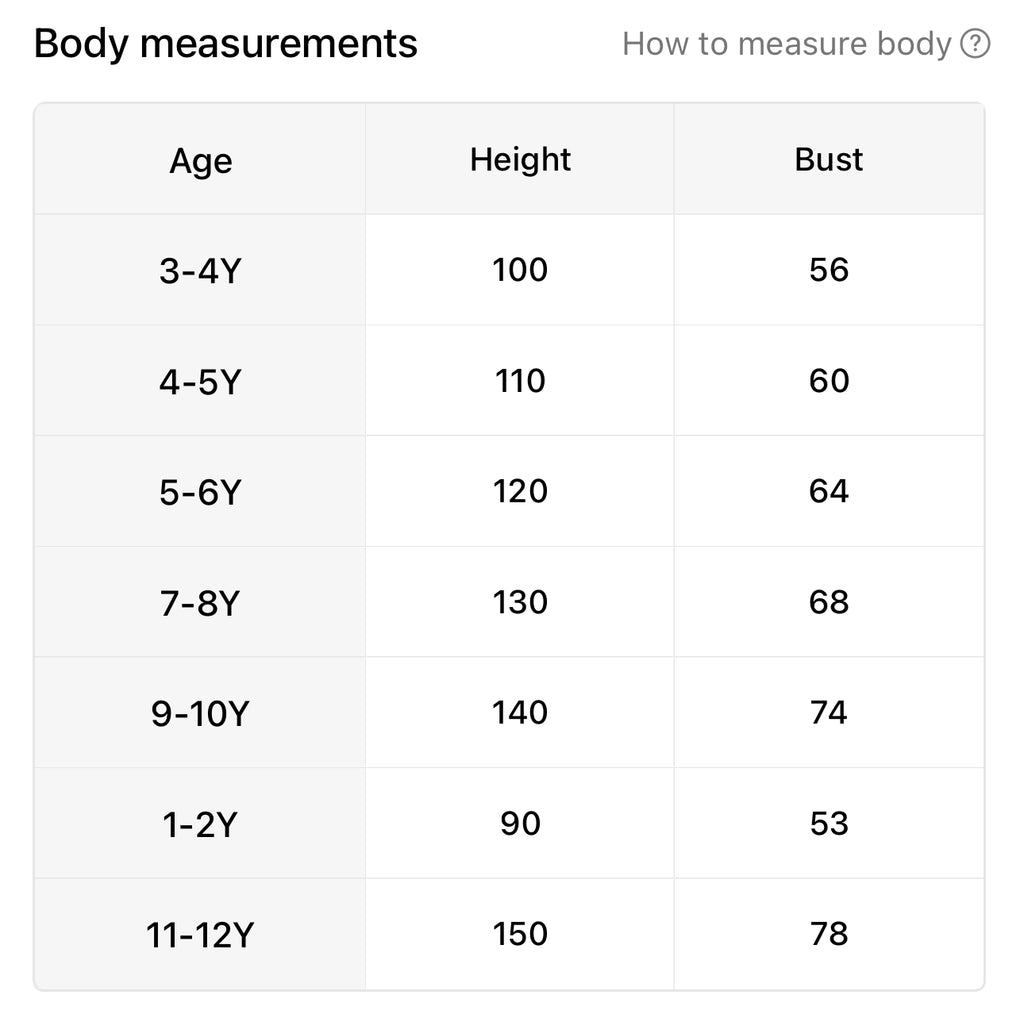Click the bust value 68
1024x1014 pixels.
(829, 602)
